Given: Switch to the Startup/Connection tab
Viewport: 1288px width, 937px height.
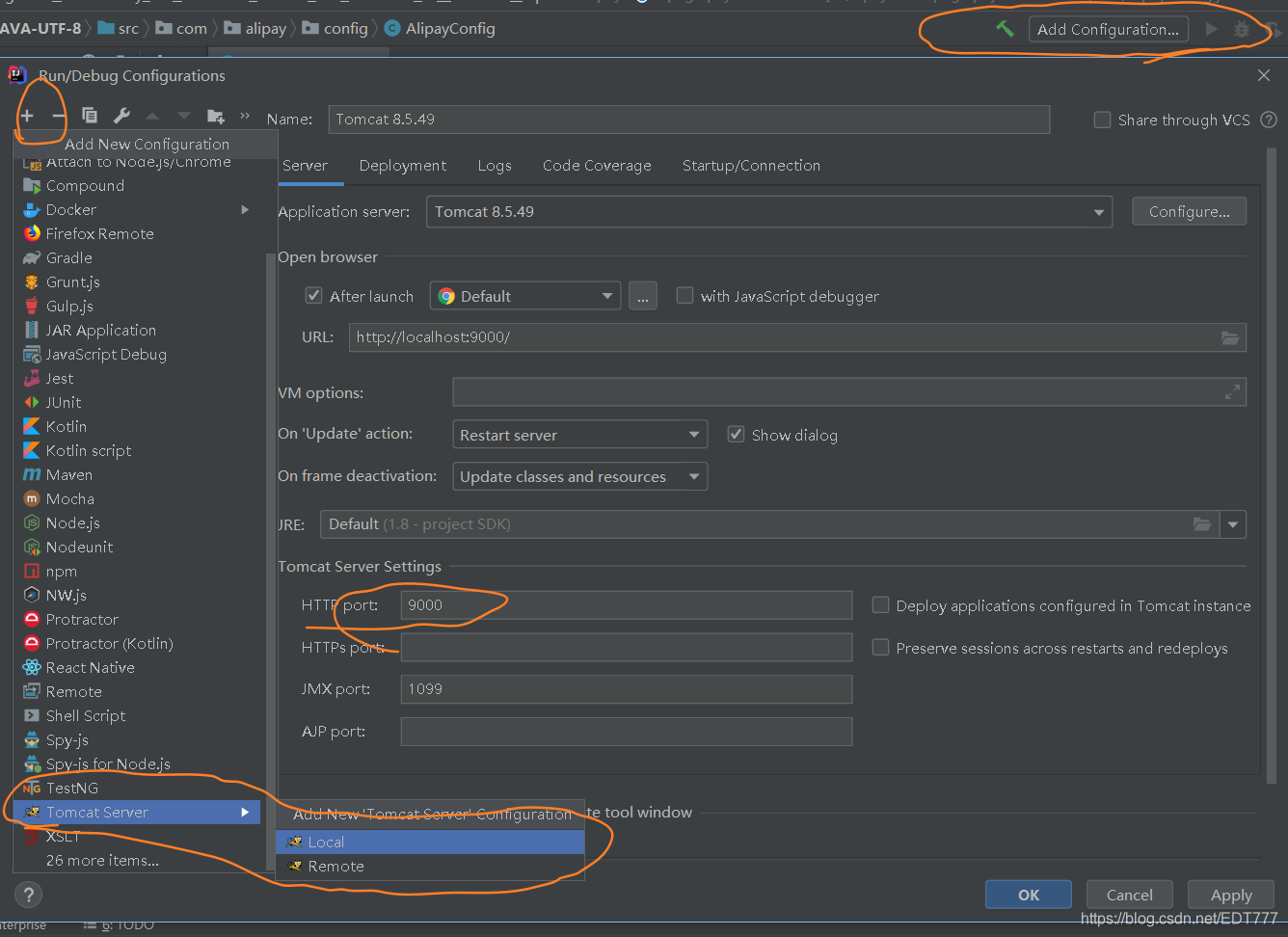Looking at the screenshot, I should [751, 166].
